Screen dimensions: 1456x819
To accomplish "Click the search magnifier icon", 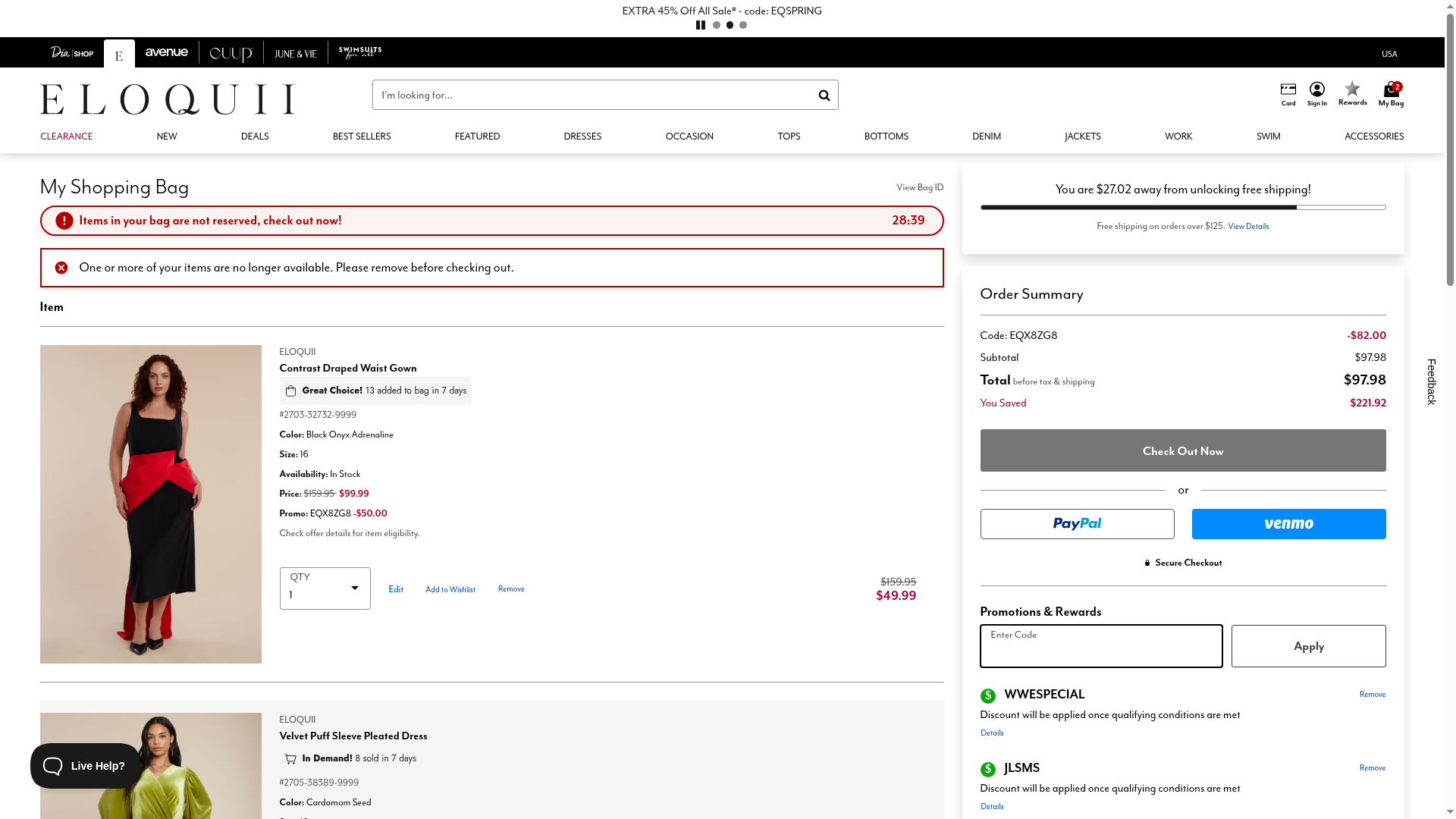I will coord(824,96).
